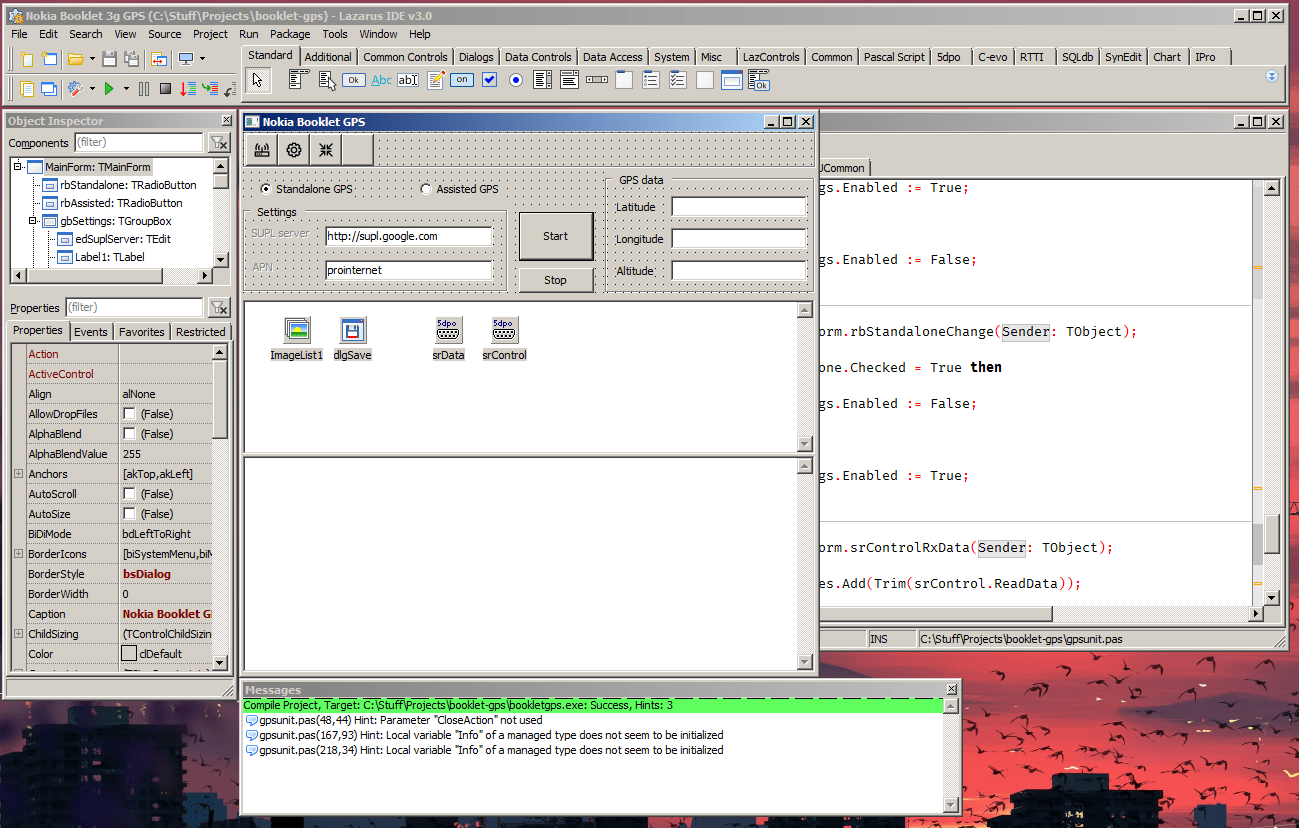Click the Start button on the form

(x=555, y=236)
